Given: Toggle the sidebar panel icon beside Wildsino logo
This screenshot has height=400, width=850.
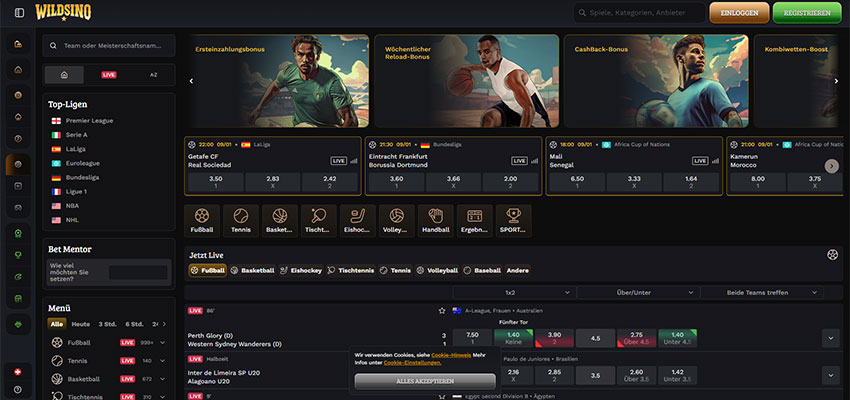Looking at the screenshot, I should 20,12.
